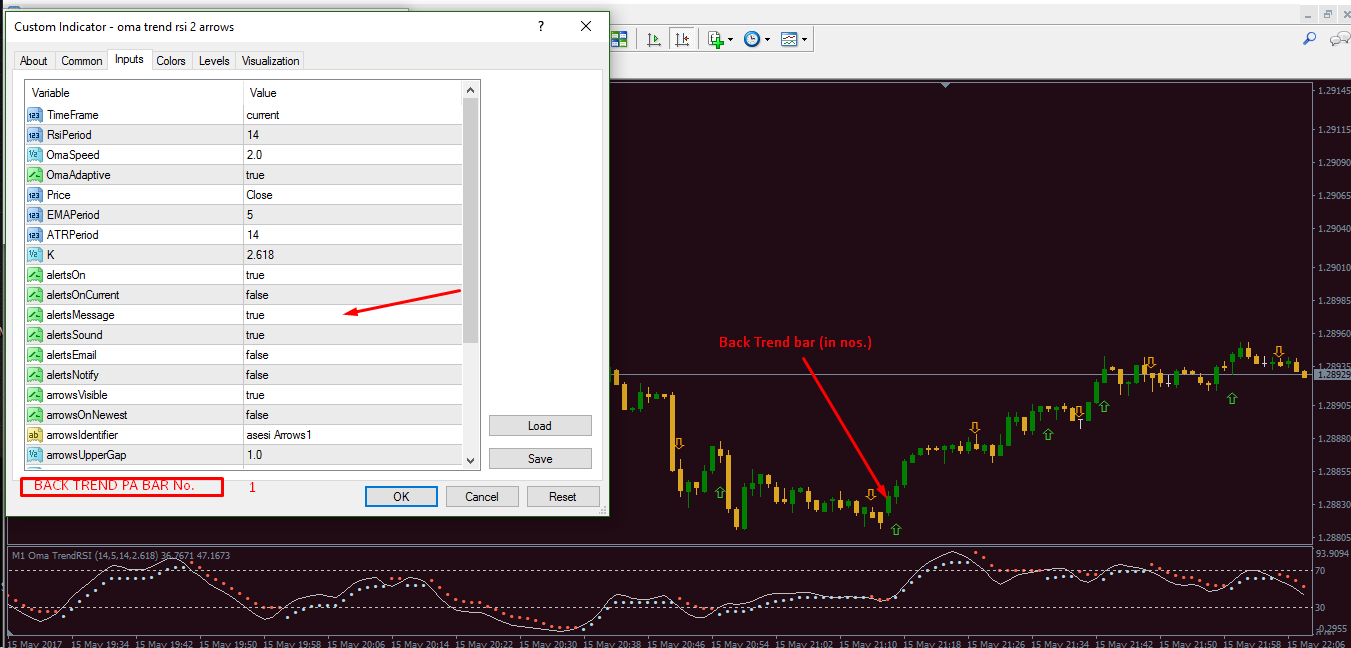Open the Levels tab

pyautogui.click(x=214, y=61)
